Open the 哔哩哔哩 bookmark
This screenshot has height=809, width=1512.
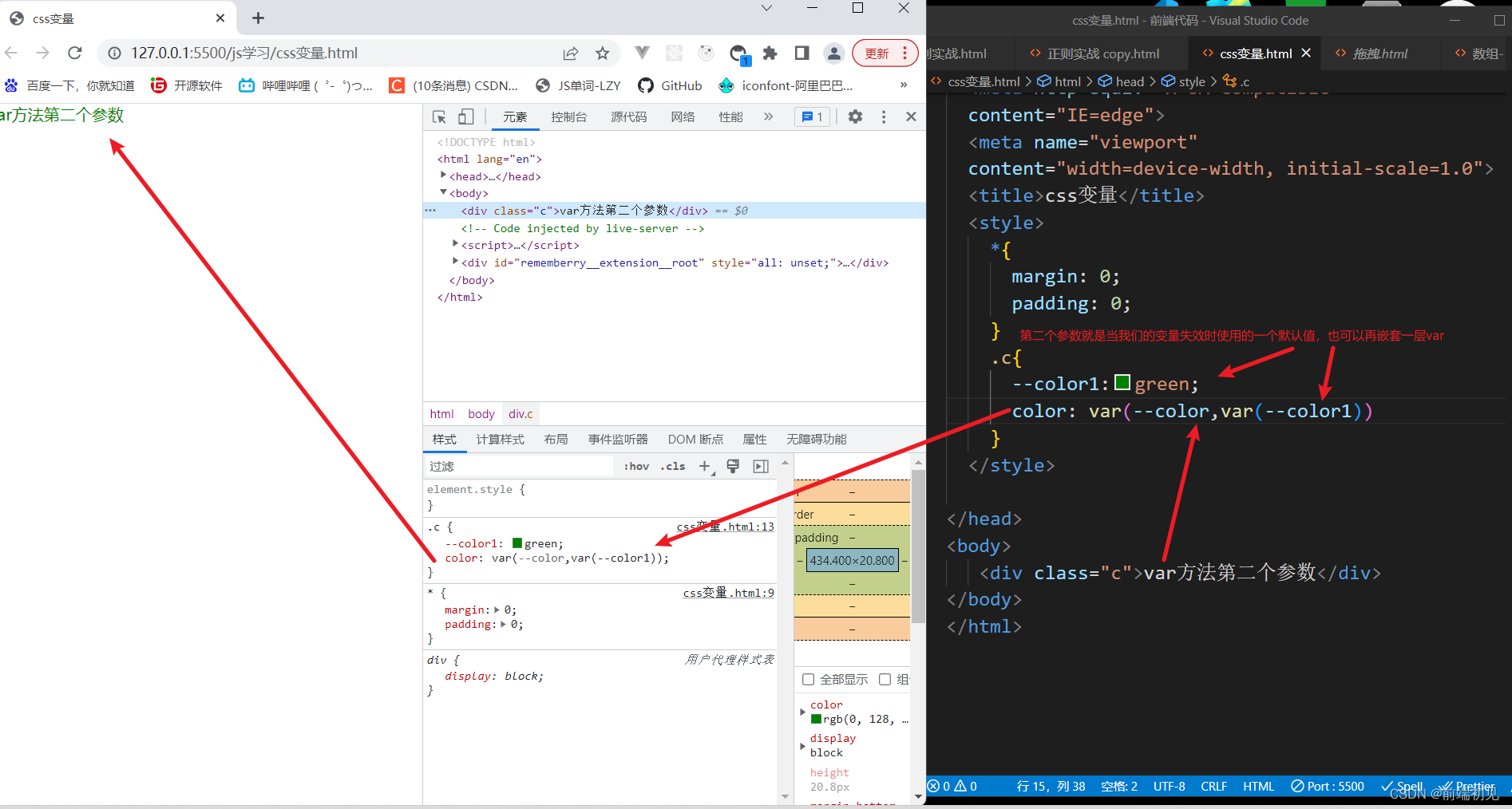(x=306, y=85)
